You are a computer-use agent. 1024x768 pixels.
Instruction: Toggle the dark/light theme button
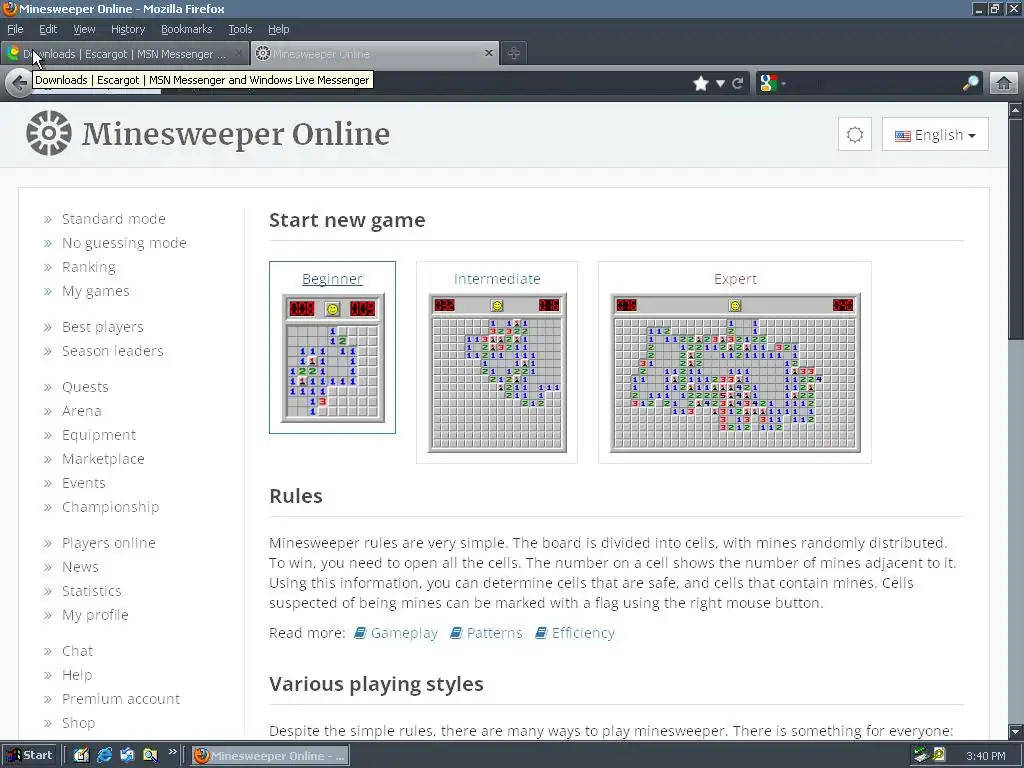854,135
